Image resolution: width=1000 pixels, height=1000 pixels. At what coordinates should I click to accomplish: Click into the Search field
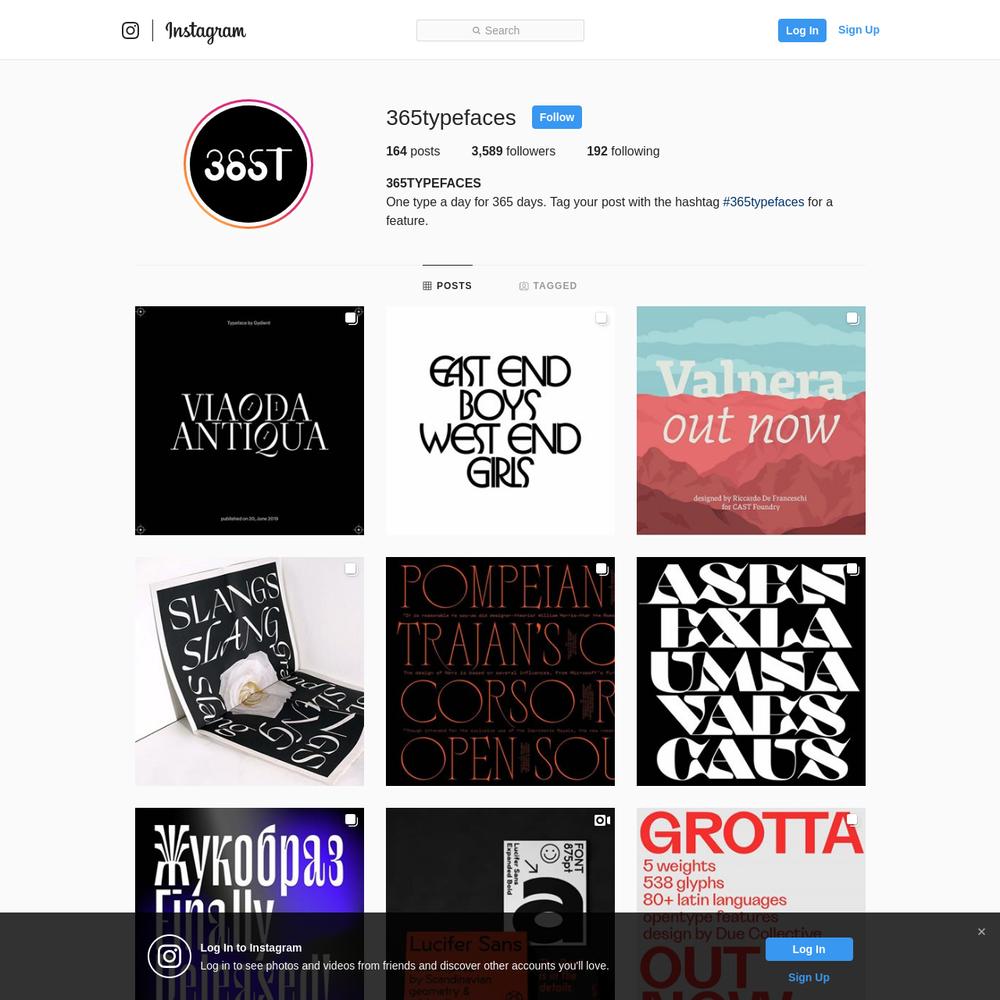pos(500,31)
